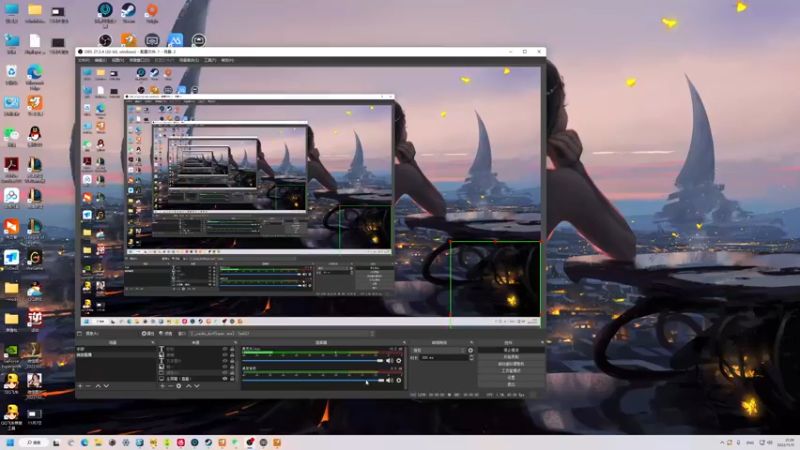The height and width of the screenshot is (450, 800).
Task: Open source Properties gear in source toolbar
Action: (147, 333)
